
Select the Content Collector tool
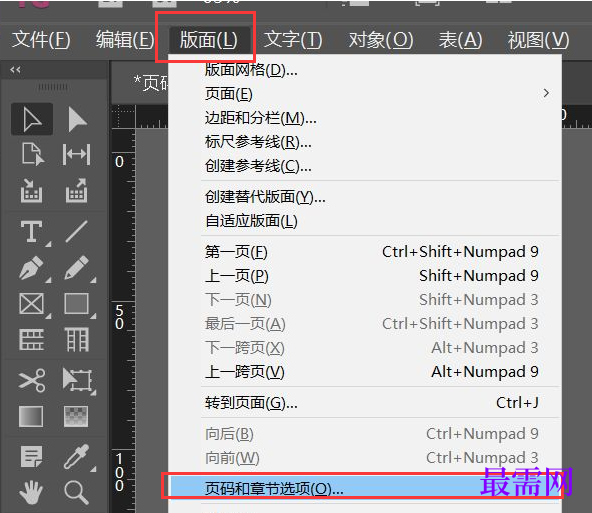[31, 190]
